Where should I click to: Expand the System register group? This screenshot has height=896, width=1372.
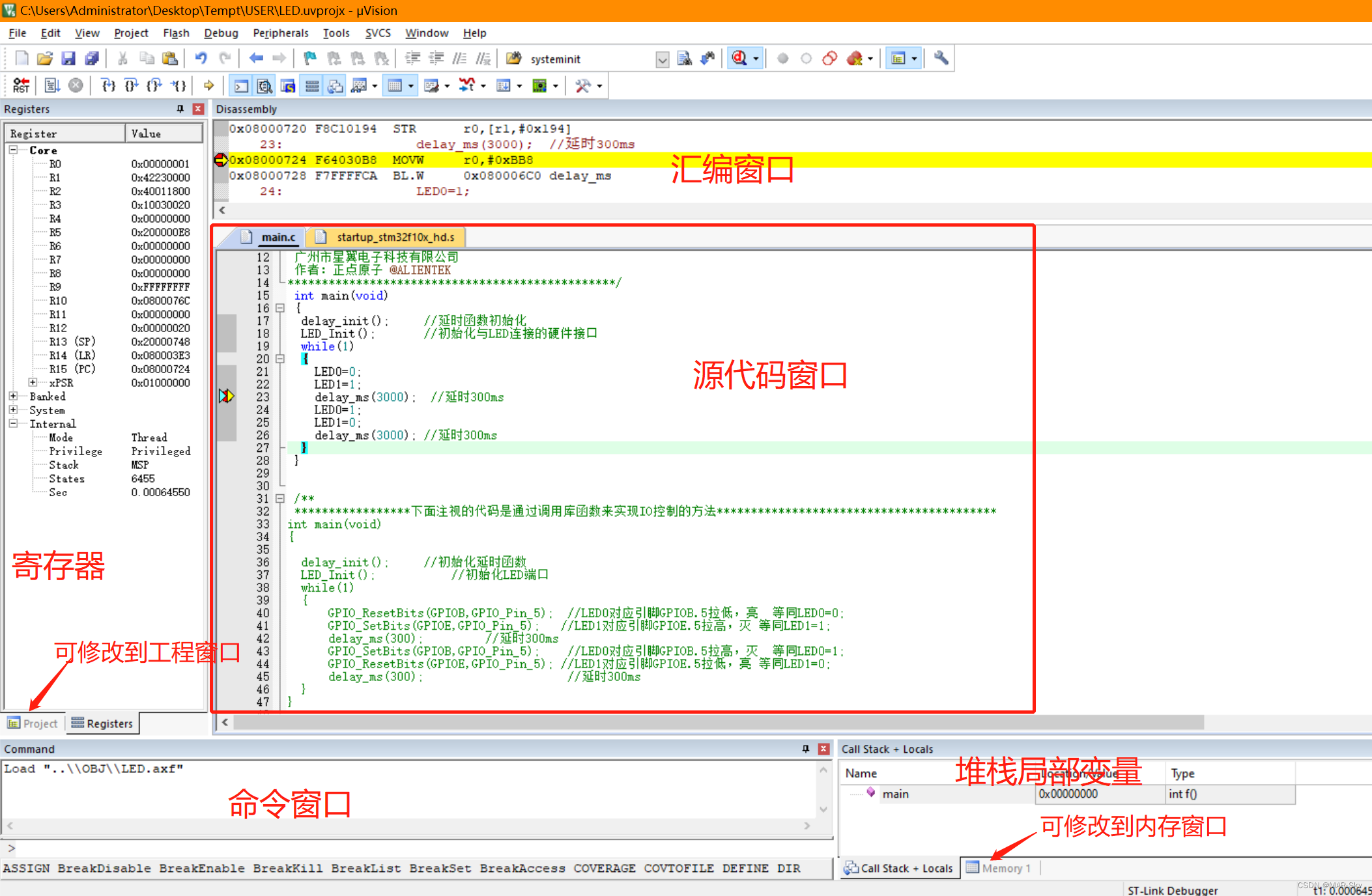13,410
